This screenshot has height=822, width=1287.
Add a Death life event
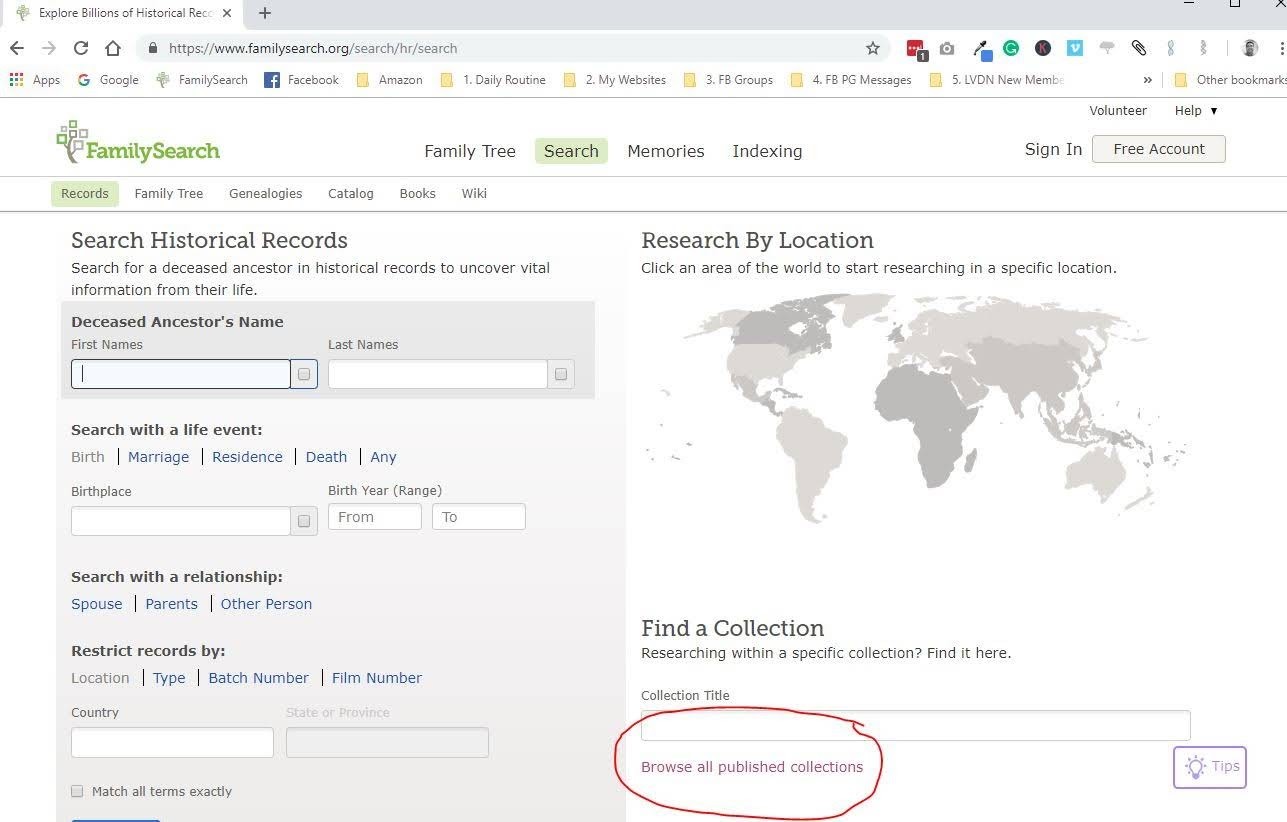point(326,457)
